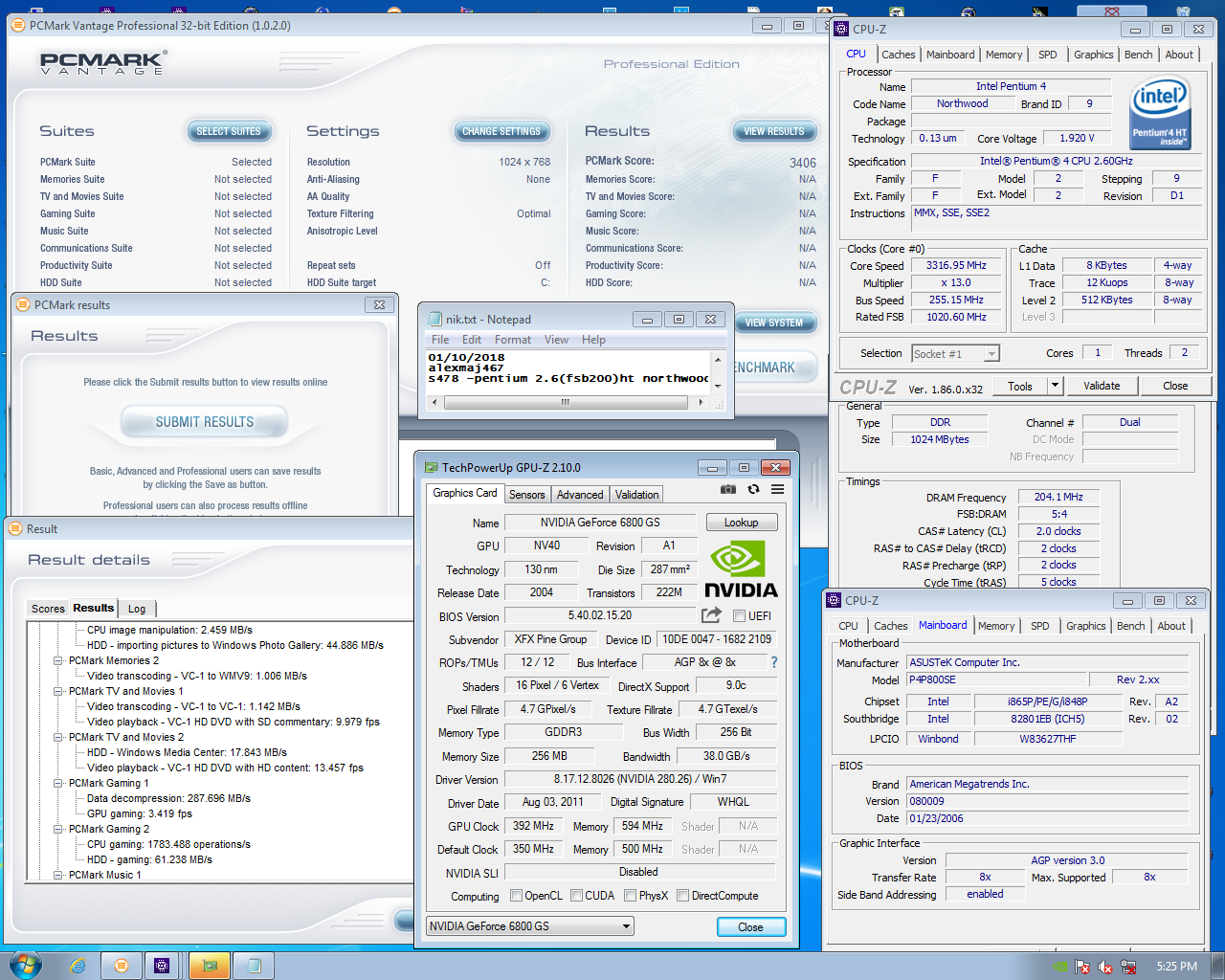This screenshot has height=980, width=1225.
Task: Open the Caches tab in top CPU-Z window
Action: (x=899, y=55)
